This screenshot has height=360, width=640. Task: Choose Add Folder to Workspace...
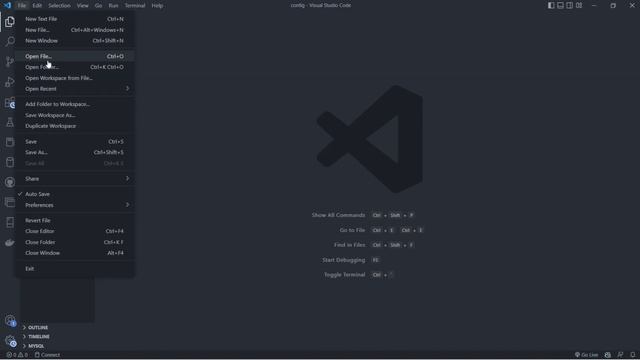tap(75, 104)
